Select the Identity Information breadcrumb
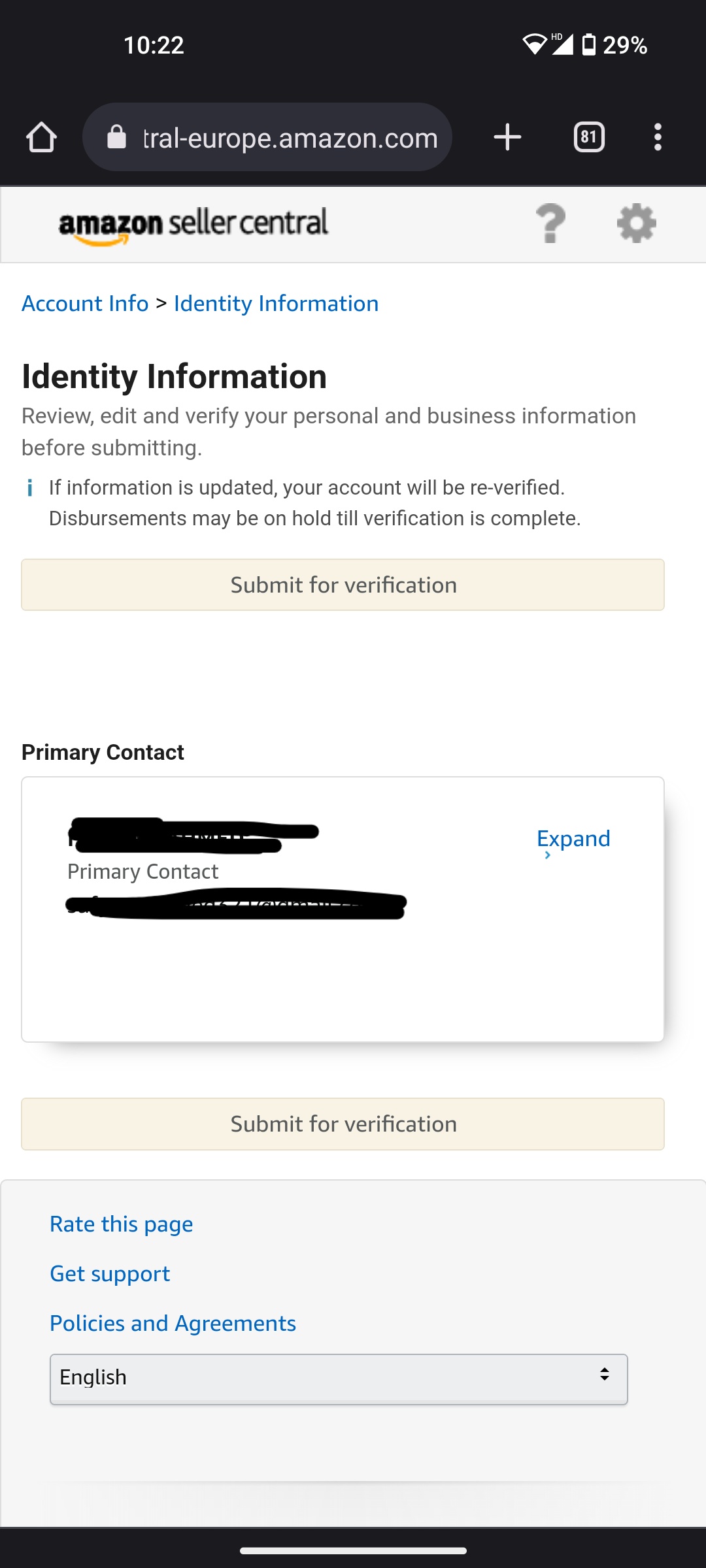The height and width of the screenshot is (1568, 706). pyautogui.click(x=276, y=304)
